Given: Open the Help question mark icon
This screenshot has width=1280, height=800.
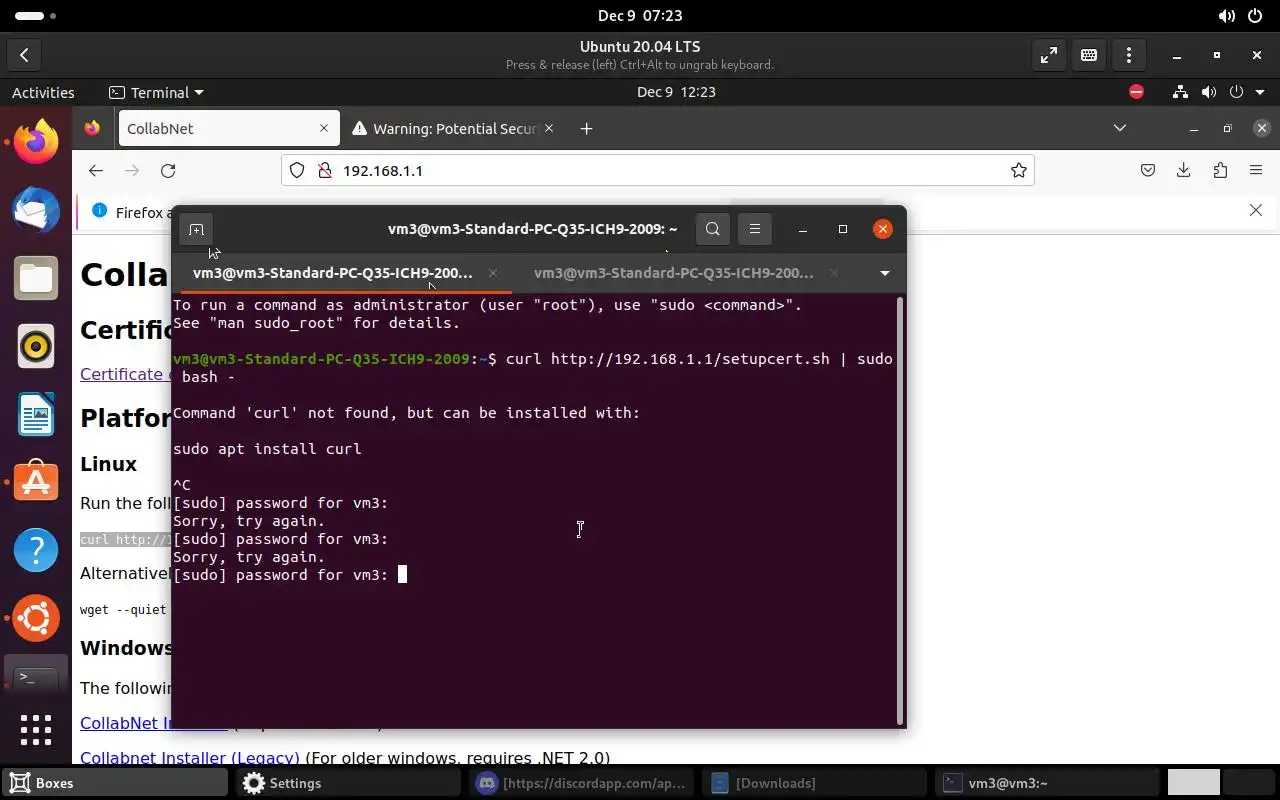Looking at the screenshot, I should (36, 550).
